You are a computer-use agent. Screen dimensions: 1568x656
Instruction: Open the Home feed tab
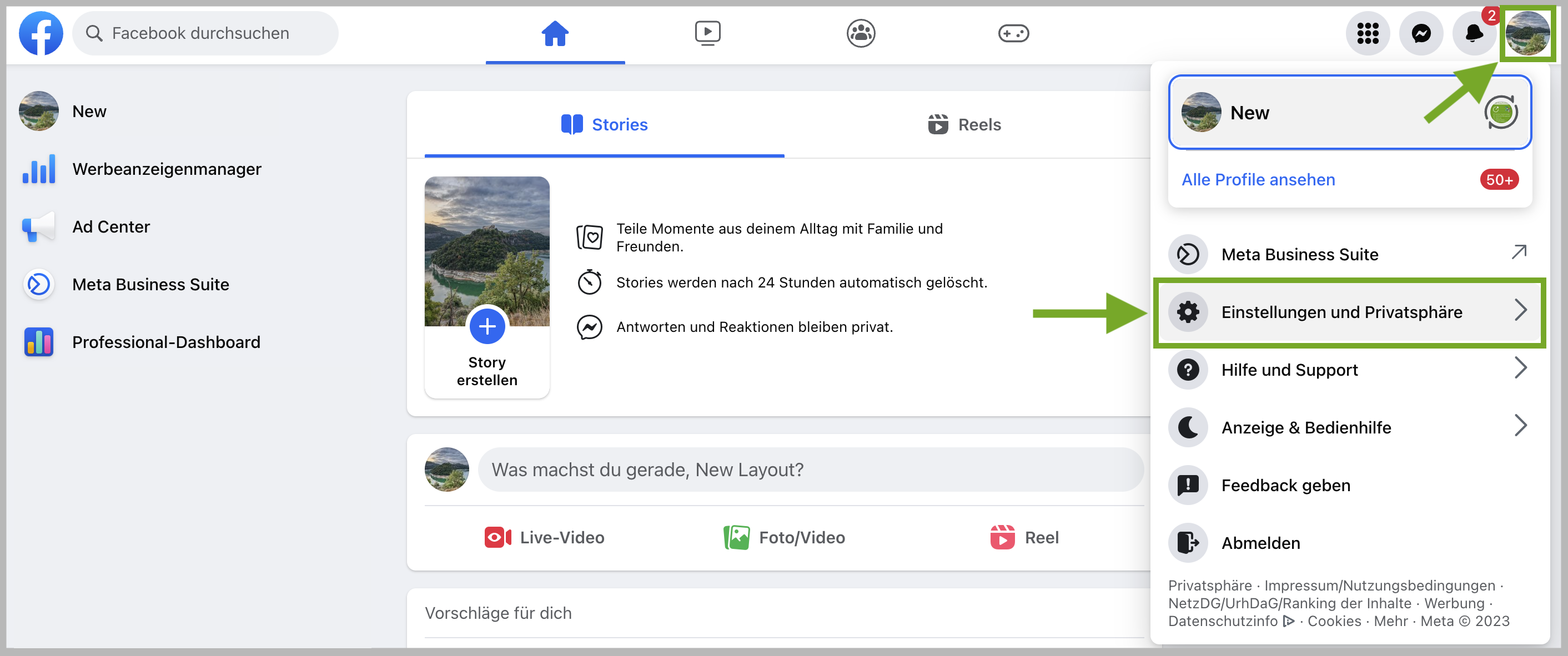tap(555, 33)
